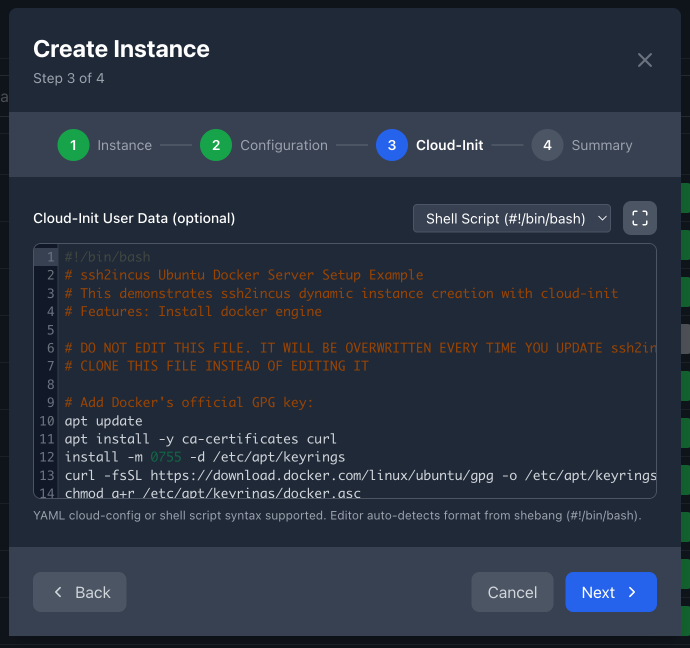This screenshot has width=690, height=648.
Task: Go back with the Back button
Action: tap(80, 592)
